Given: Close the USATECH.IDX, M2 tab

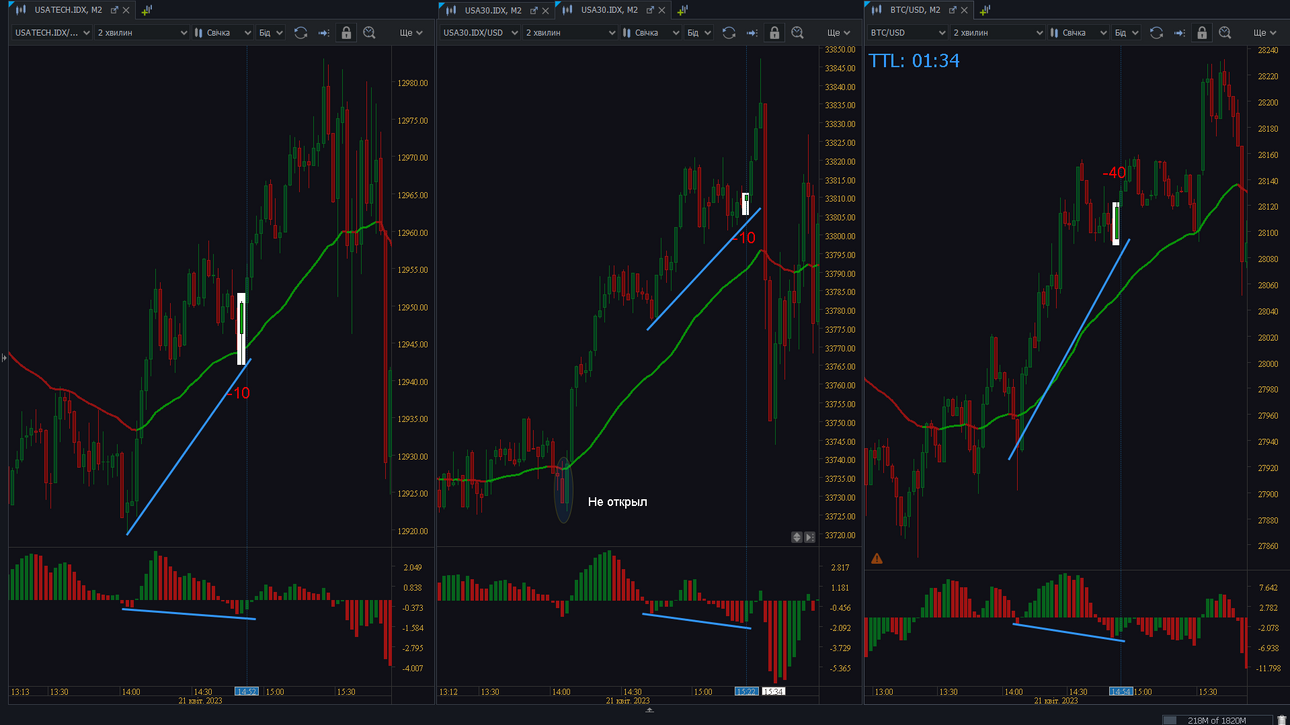Looking at the screenshot, I should pyautogui.click(x=126, y=10).
